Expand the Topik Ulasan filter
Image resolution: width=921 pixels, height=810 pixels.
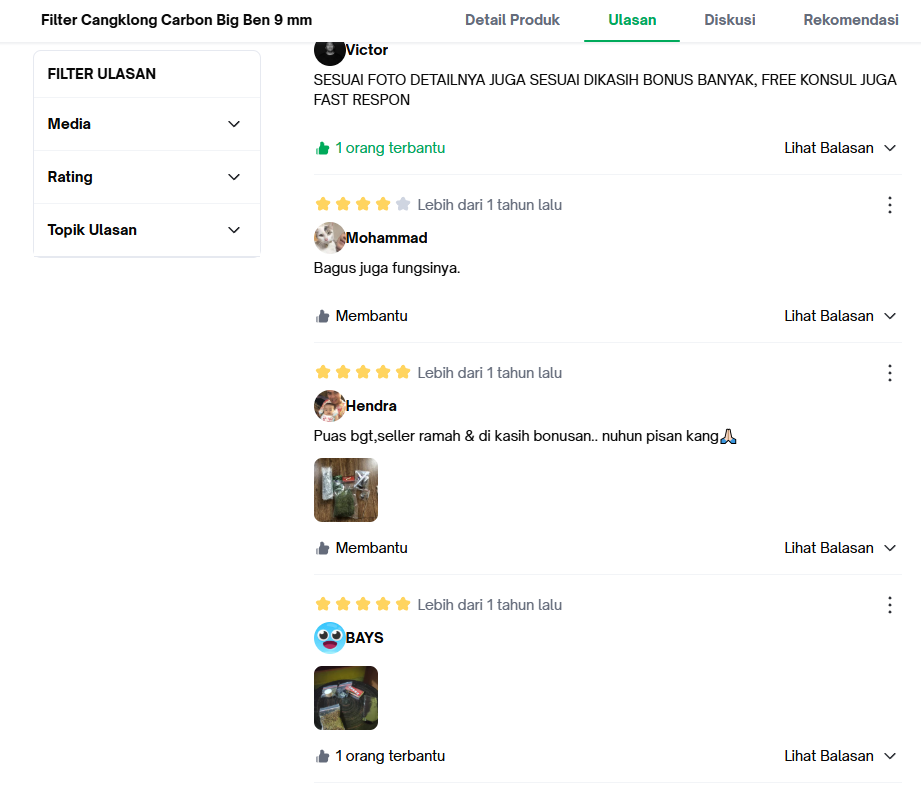(147, 230)
